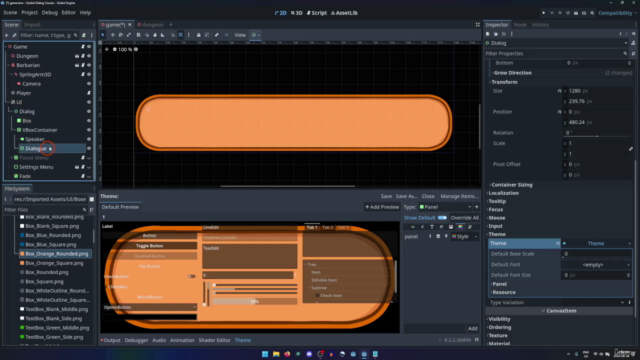Open script icon on Game node

coord(83,47)
